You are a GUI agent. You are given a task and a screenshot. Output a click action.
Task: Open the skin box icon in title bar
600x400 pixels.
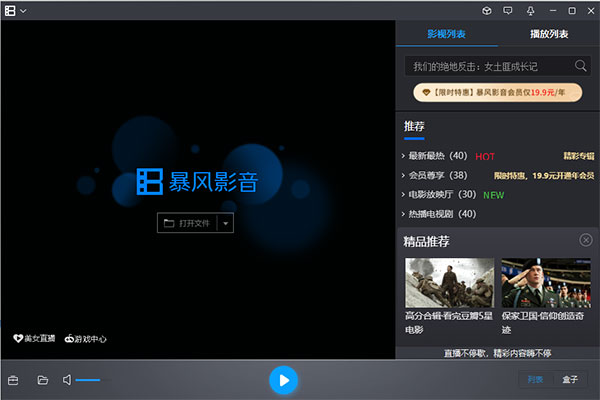487,11
